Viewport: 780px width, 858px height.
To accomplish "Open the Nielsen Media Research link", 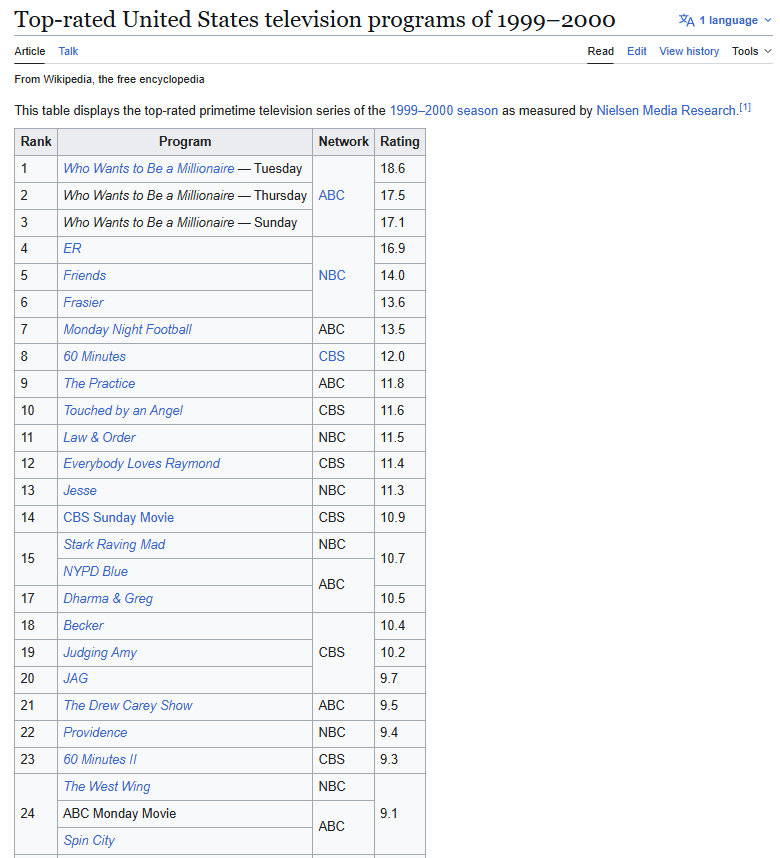I will tap(667, 111).
